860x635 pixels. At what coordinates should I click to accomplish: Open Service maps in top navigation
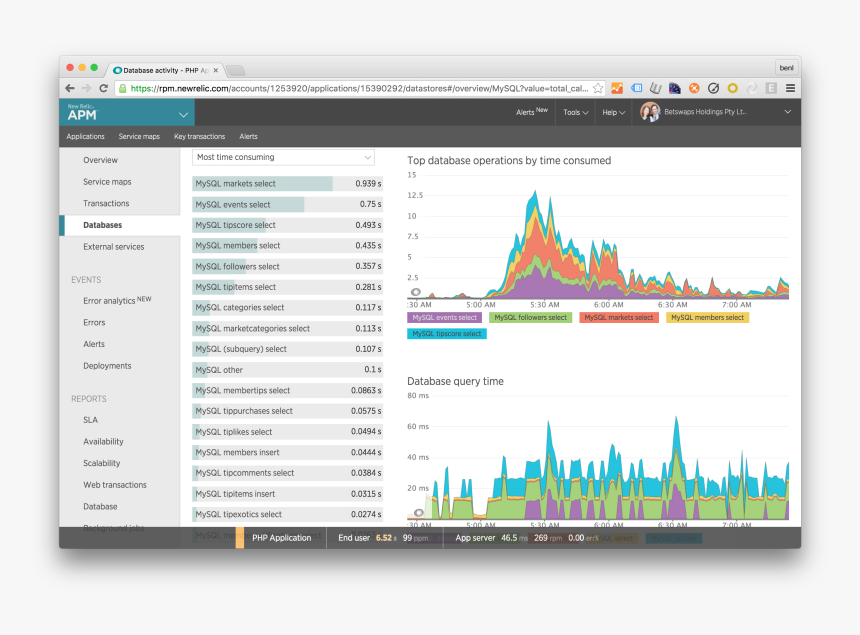pos(139,136)
